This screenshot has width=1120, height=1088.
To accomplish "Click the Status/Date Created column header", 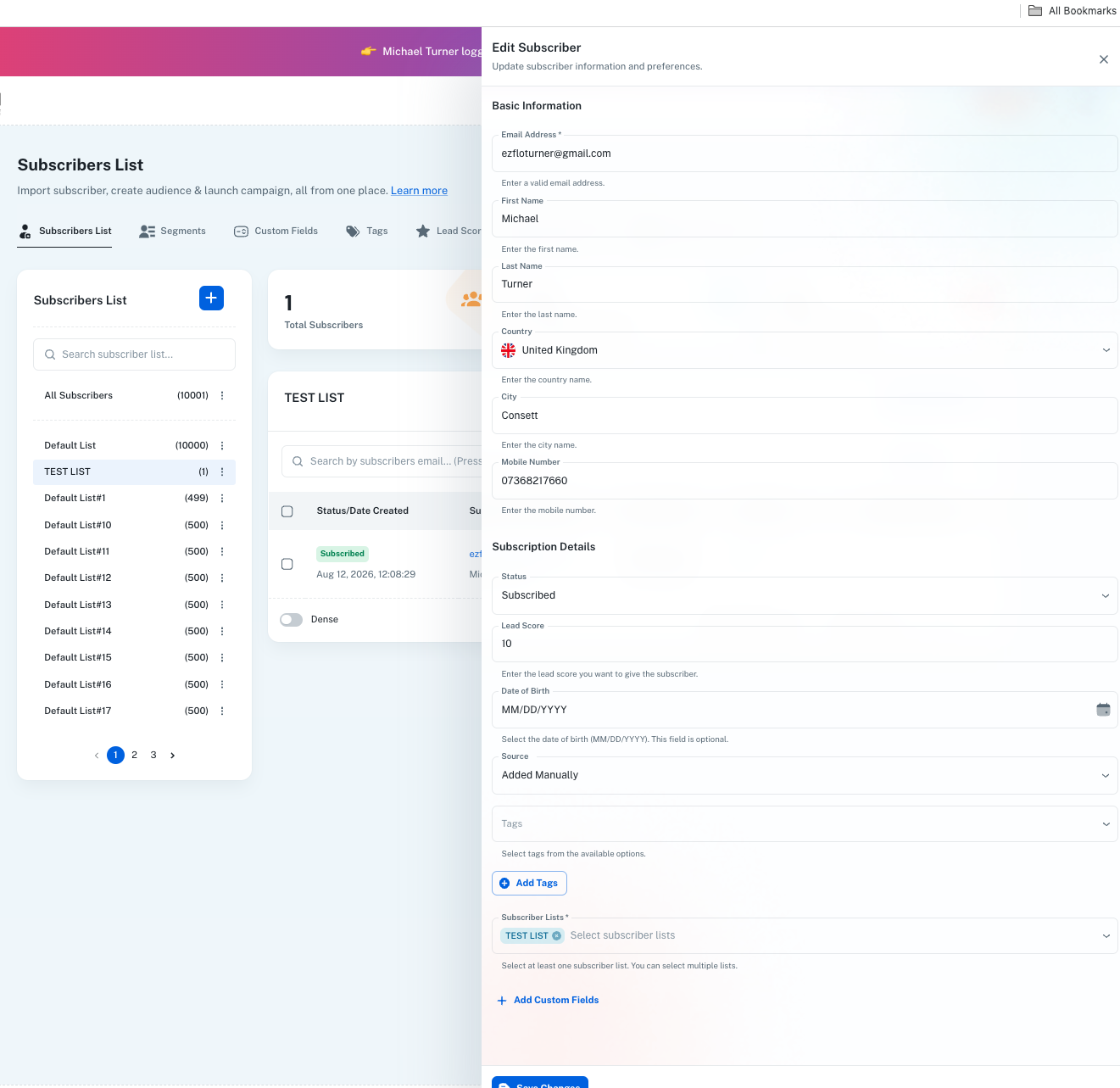I will [362, 511].
